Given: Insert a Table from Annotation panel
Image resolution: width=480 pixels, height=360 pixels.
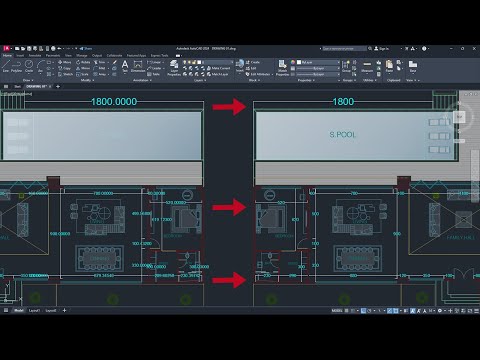Looking at the screenshot, I should coord(154,74).
